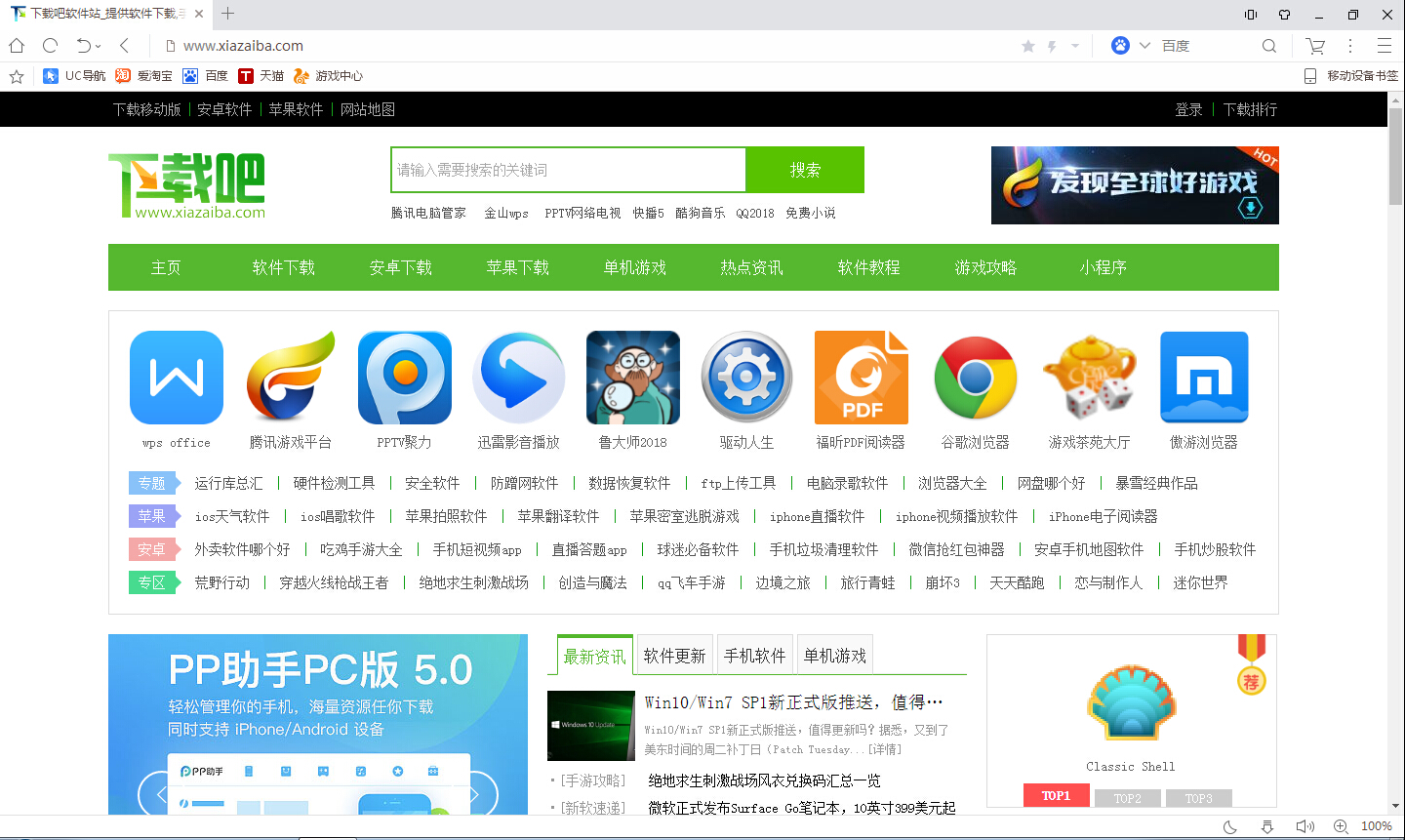Switch to the 软件更新 tab

[x=674, y=655]
